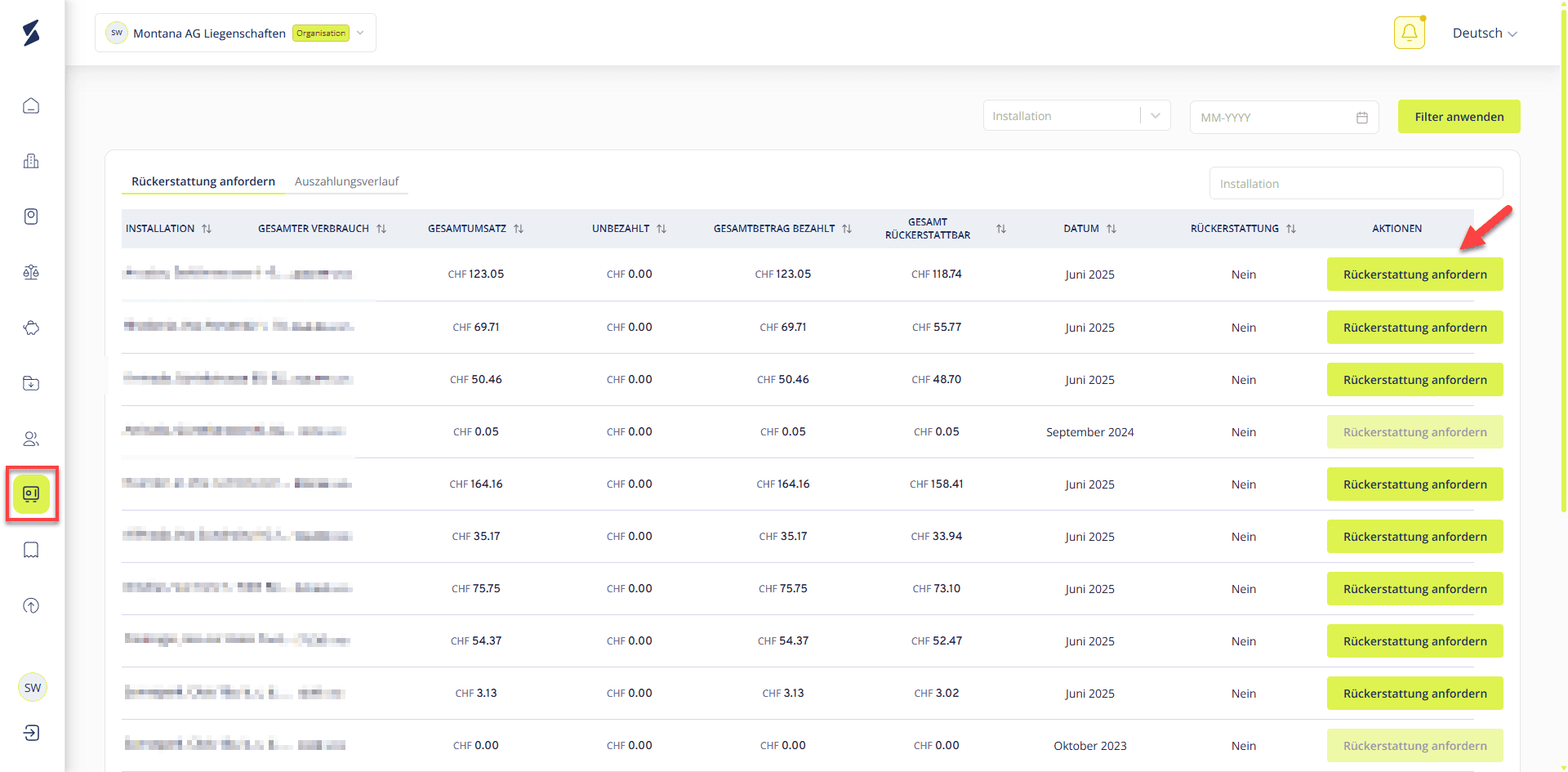The image size is (1568, 772).
Task: Request refund for CHF 35.17 row
Action: (1415, 537)
